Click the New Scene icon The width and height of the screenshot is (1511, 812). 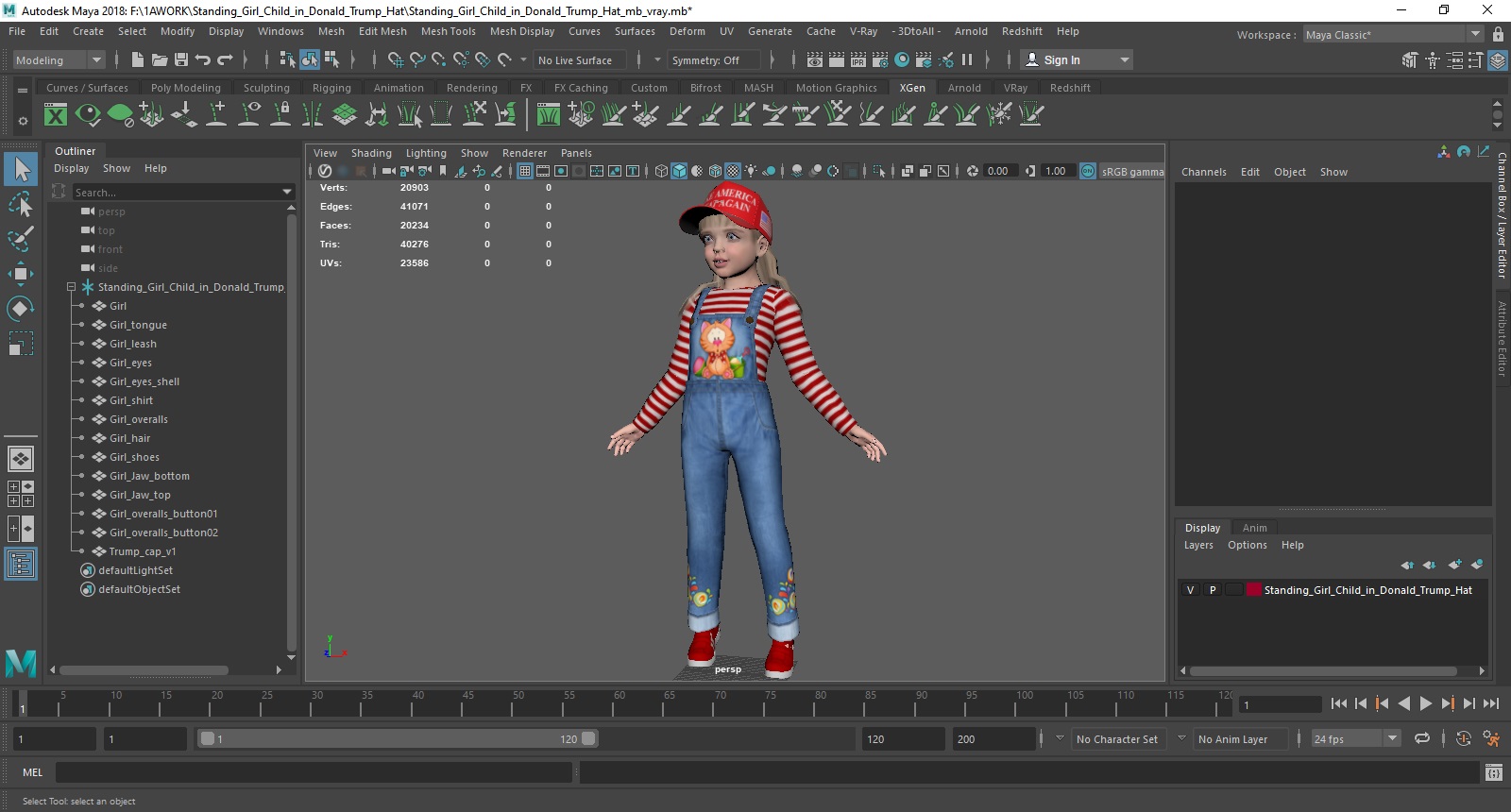click(x=138, y=59)
